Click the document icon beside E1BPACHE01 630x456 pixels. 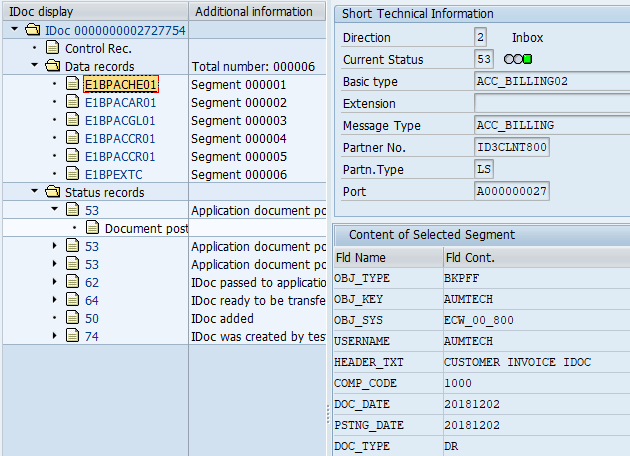(x=72, y=85)
